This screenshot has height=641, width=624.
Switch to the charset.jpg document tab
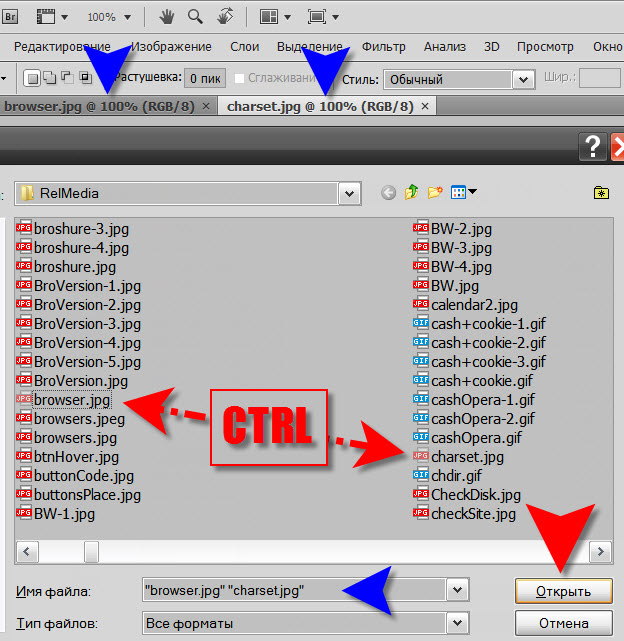pos(321,106)
